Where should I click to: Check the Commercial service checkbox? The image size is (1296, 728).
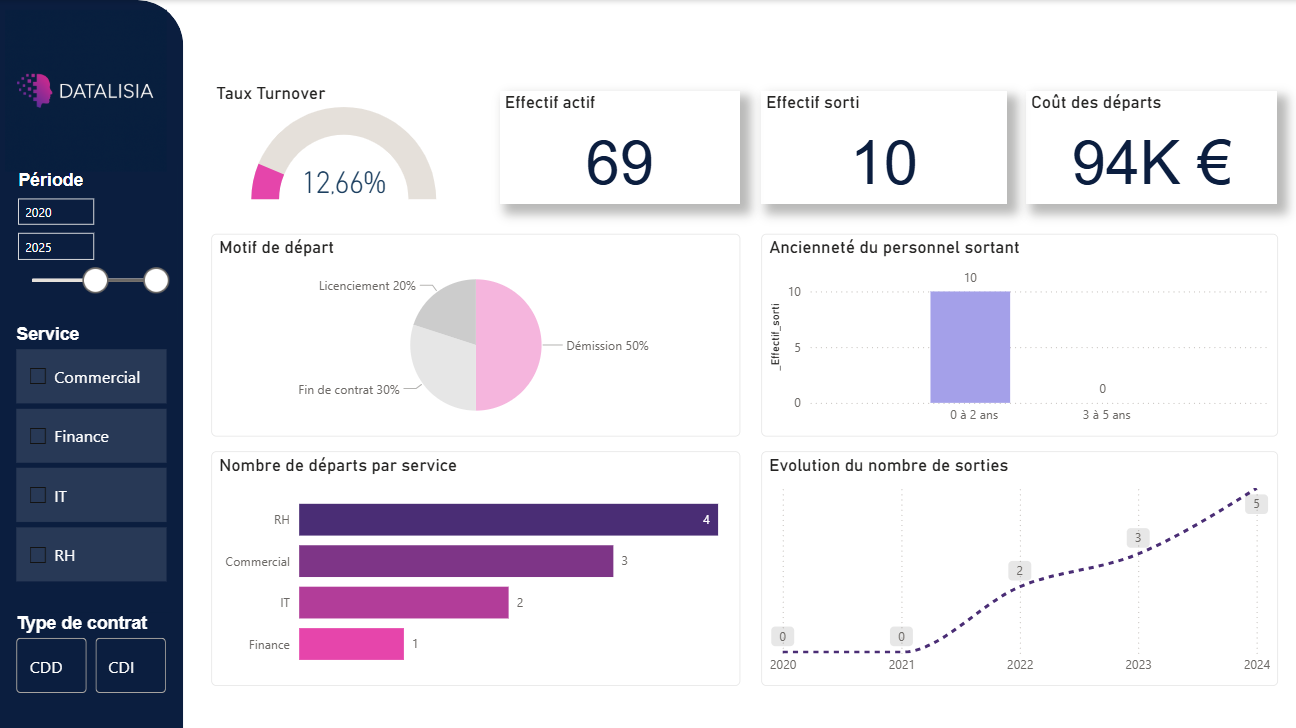pyautogui.click(x=38, y=377)
